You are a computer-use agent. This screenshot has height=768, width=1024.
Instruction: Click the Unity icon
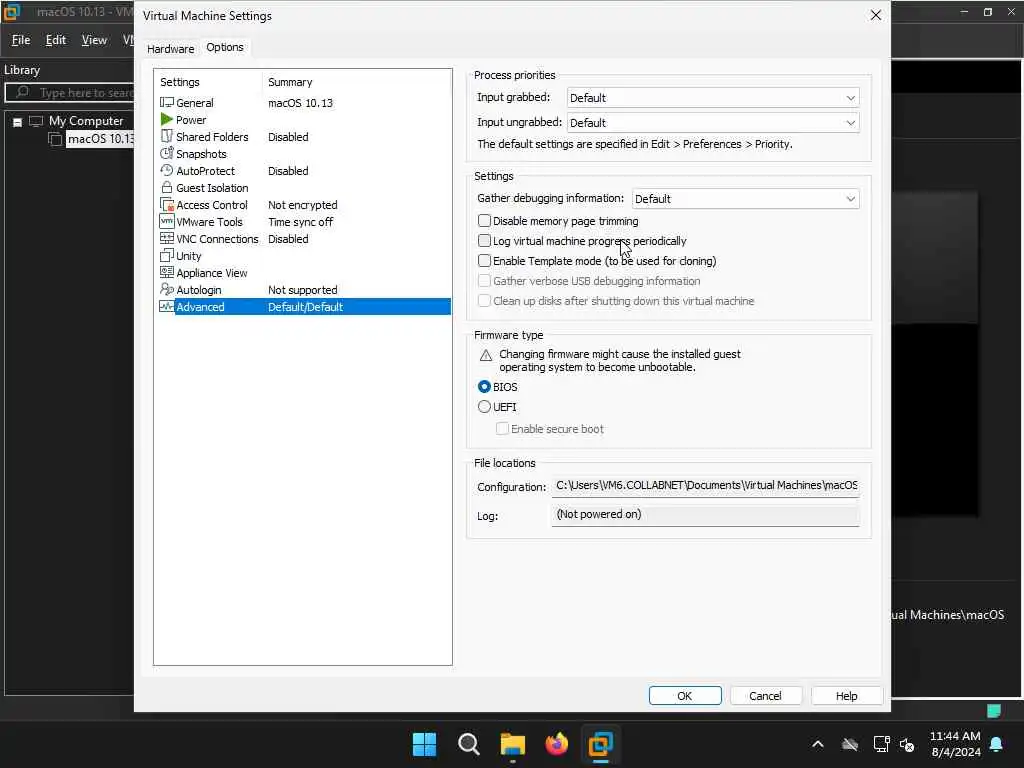click(x=167, y=255)
